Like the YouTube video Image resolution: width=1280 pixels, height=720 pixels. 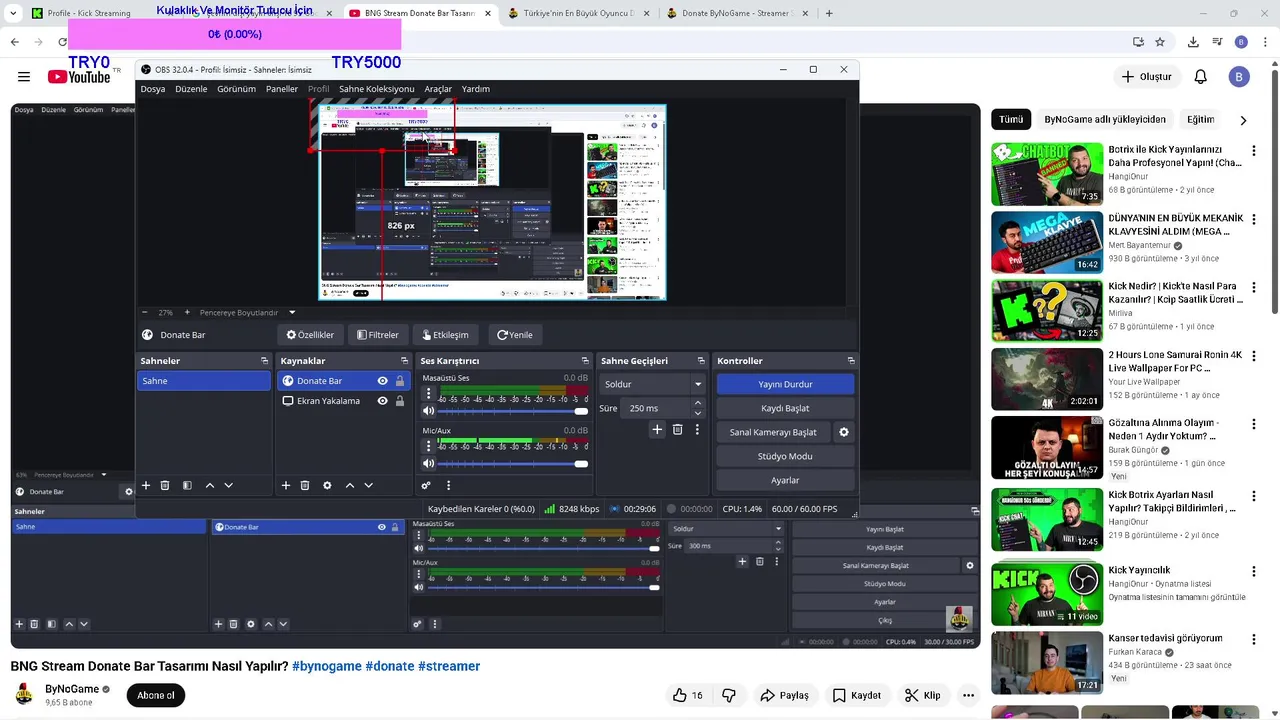click(x=688, y=695)
